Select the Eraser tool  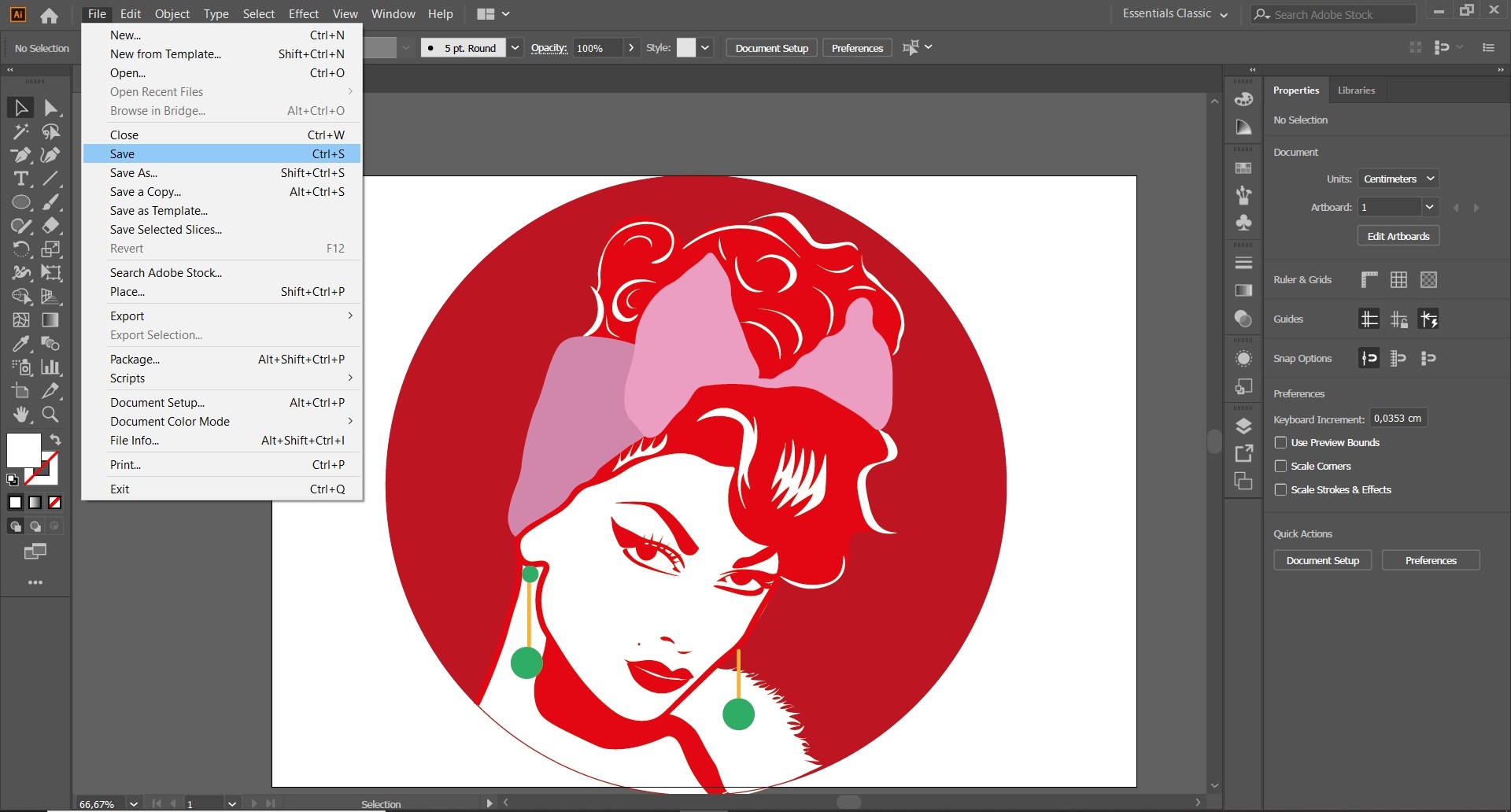pyautogui.click(x=51, y=226)
